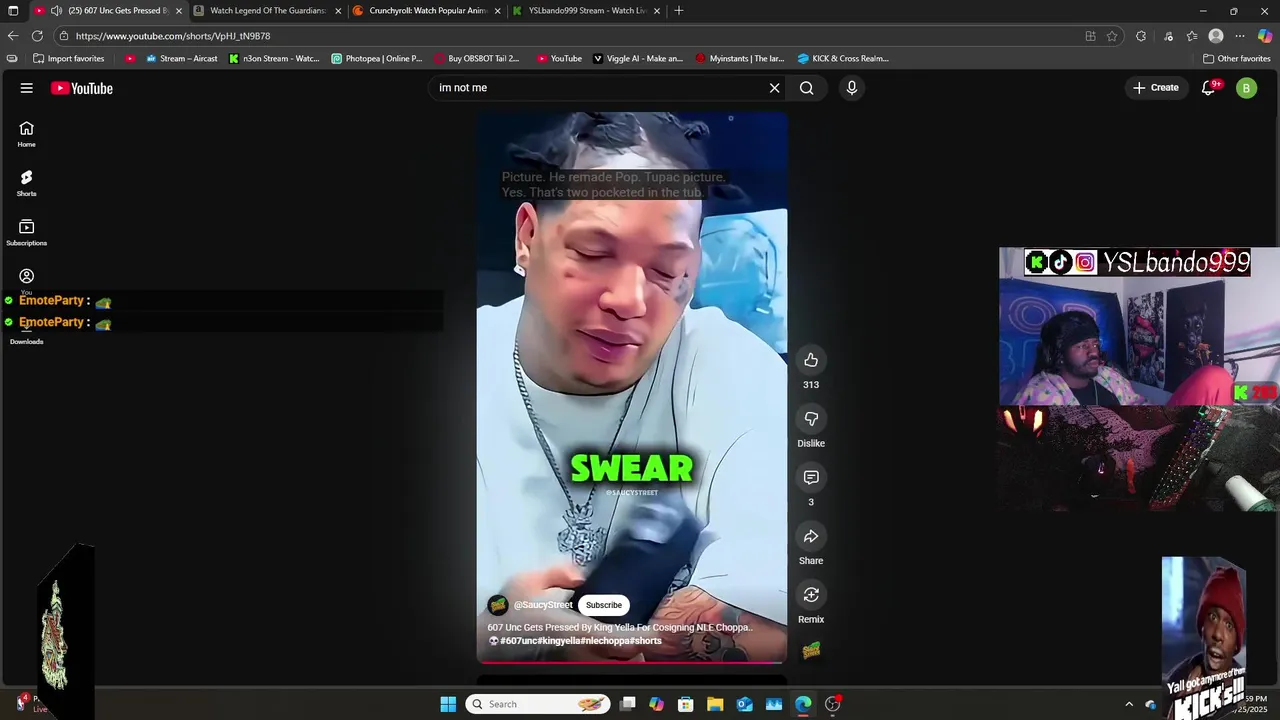Viewport: 1280px width, 720px height.
Task: Click the Windows taskbar Search box
Action: click(x=539, y=704)
